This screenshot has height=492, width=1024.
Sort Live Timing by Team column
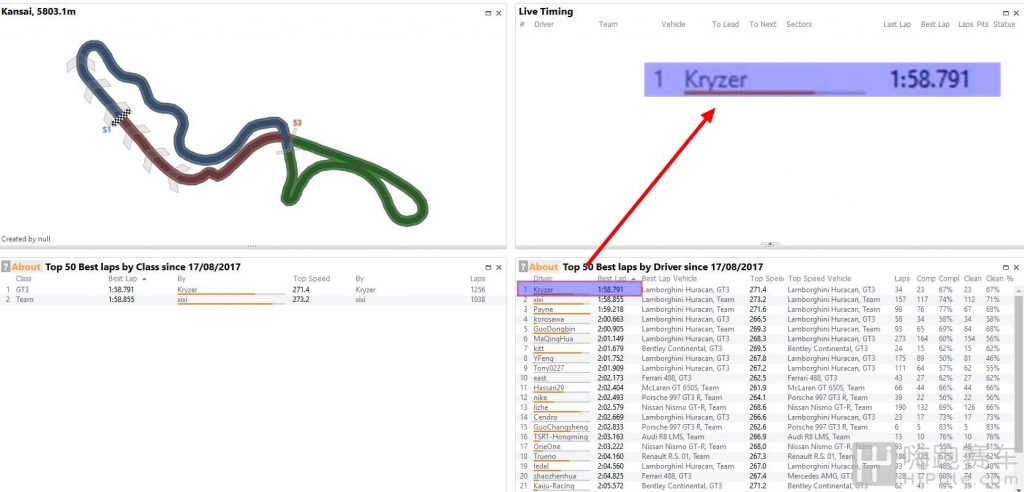(608, 24)
